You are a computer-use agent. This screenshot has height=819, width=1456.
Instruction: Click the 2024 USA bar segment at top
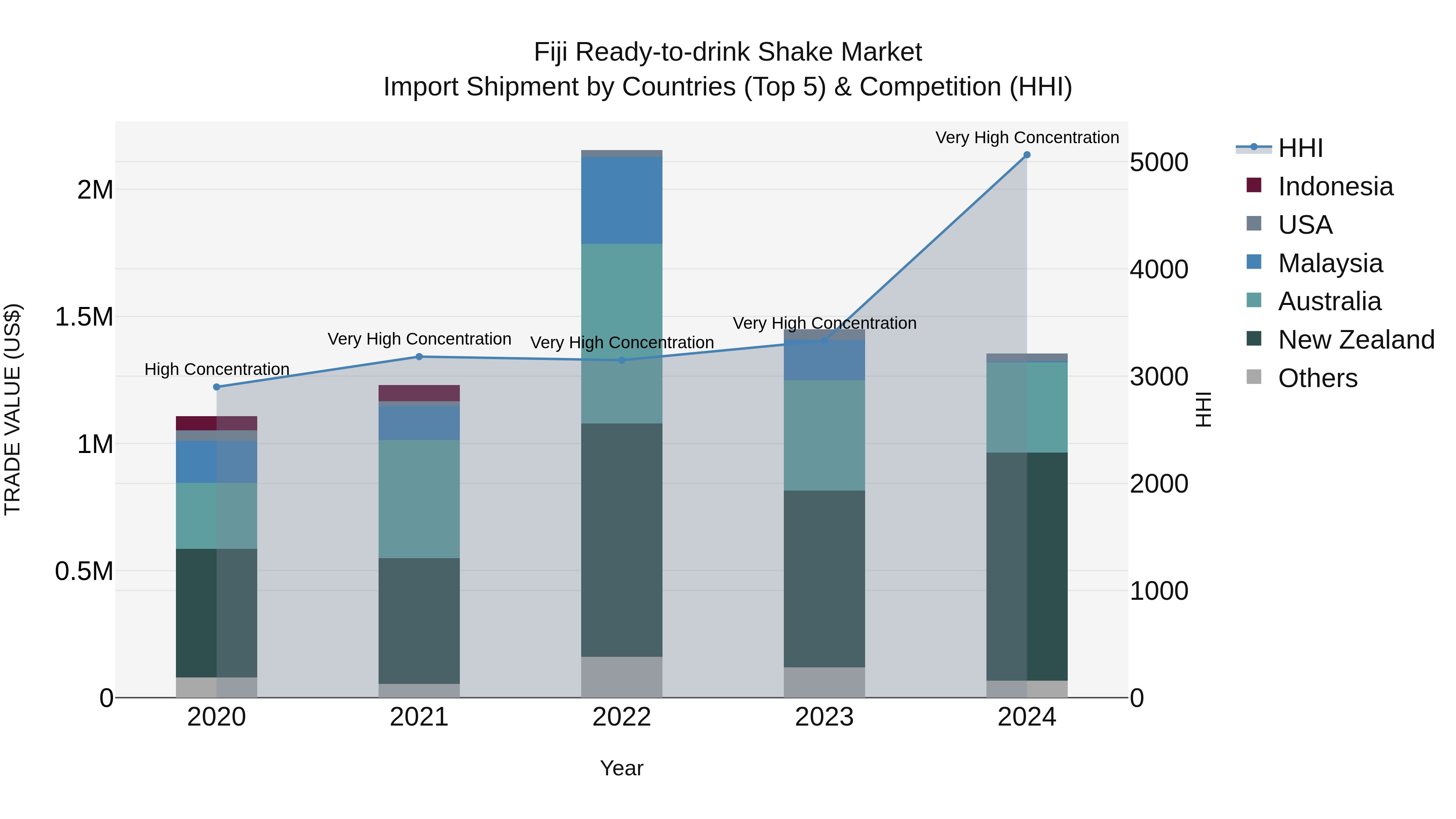point(1027,357)
